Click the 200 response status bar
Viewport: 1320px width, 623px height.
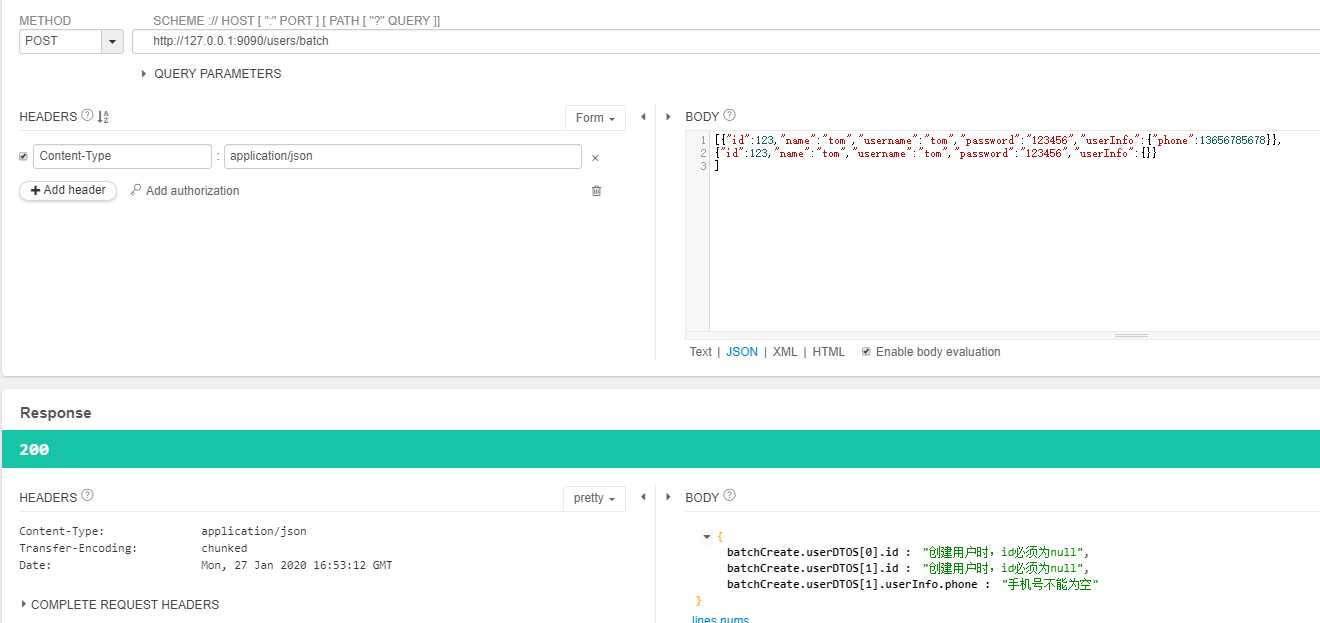[661, 450]
